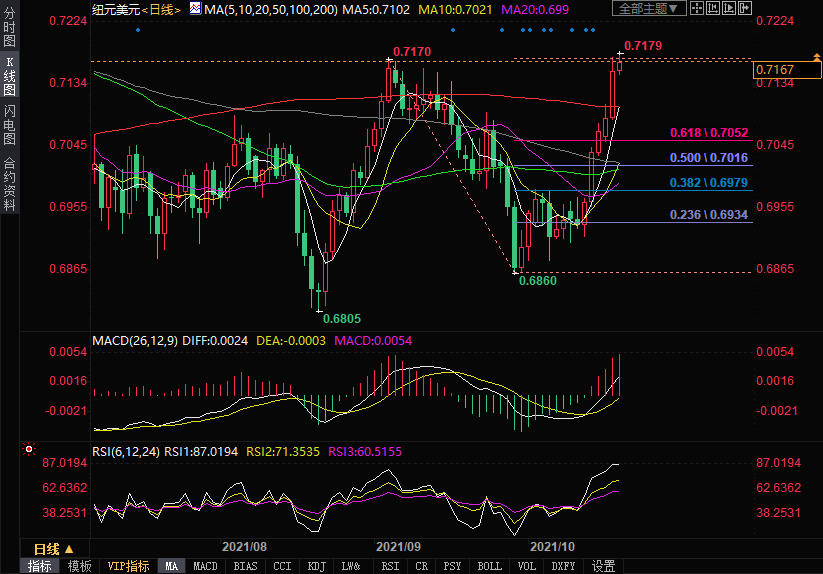Viewport: 823px width, 574px height.
Task: Open the 全部主题 dropdown
Action: [650, 9]
